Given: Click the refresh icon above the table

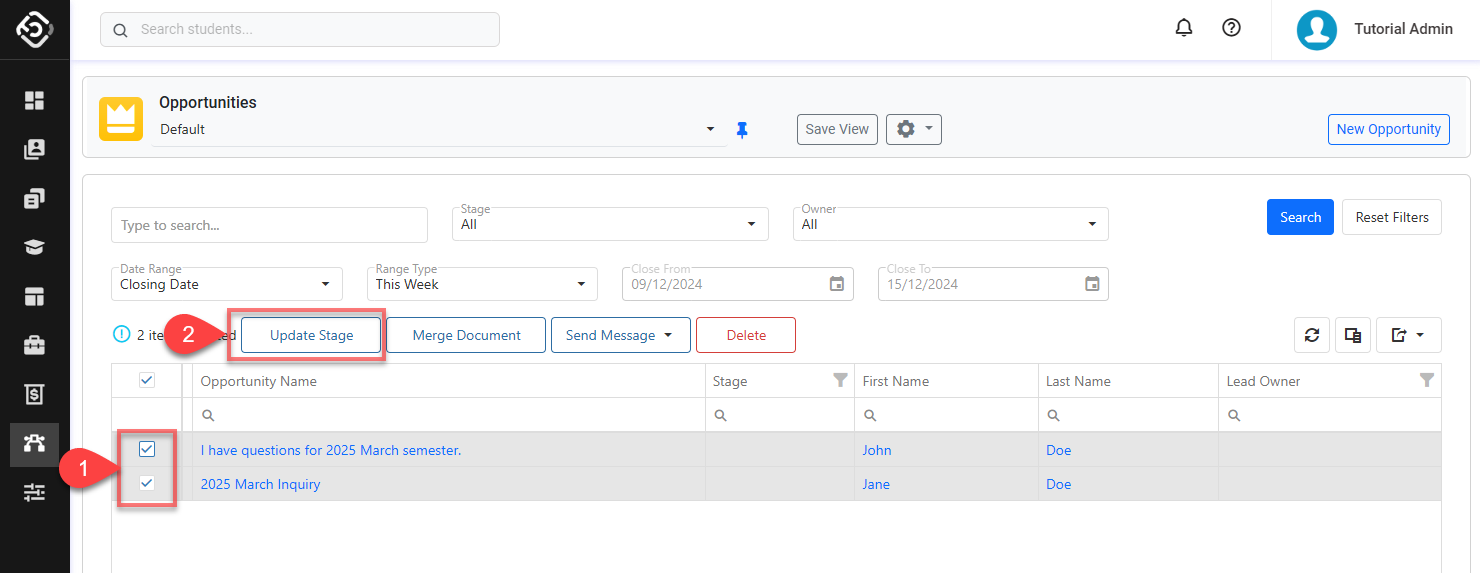Looking at the screenshot, I should [1311, 336].
